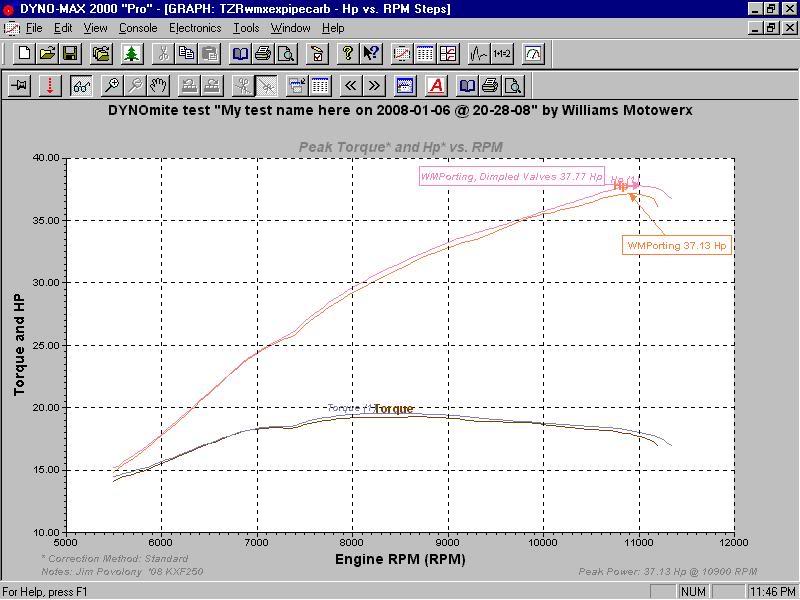800x600 pixels.
Task: Click the forward double-chevron arrow
Action: click(372, 85)
